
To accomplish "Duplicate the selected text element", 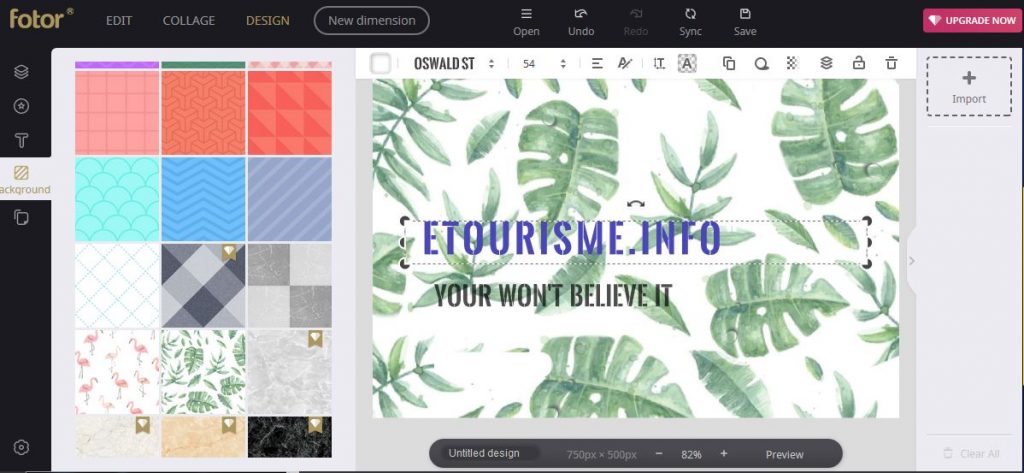I will pyautogui.click(x=729, y=63).
